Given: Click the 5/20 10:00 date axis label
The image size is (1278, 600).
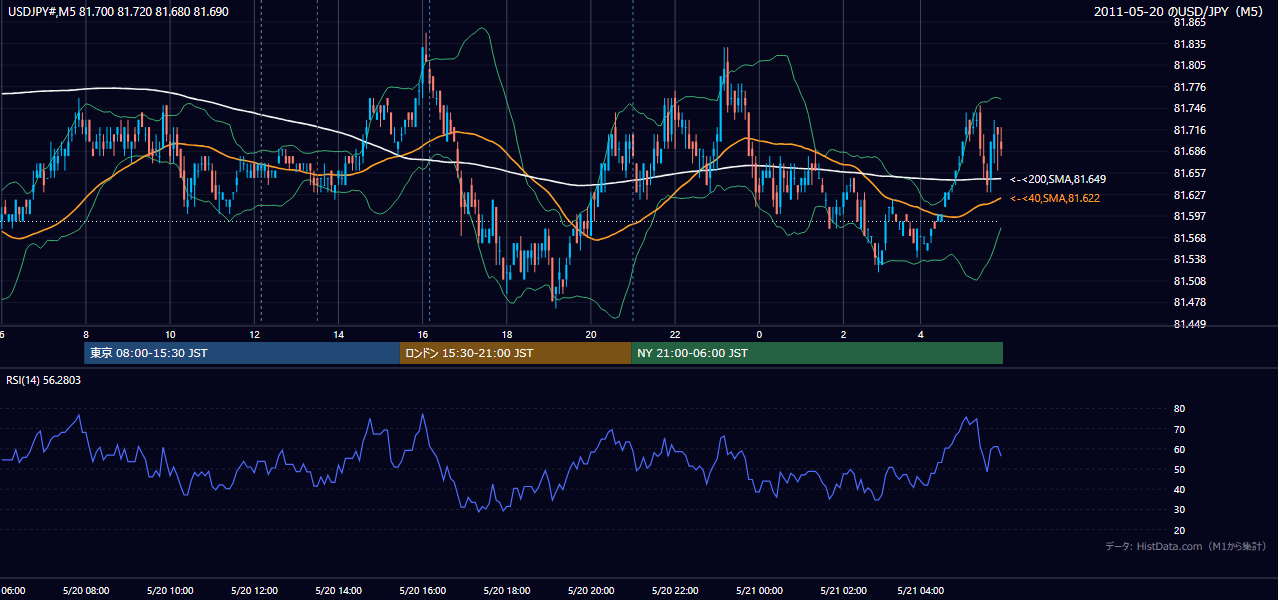Looking at the screenshot, I should point(170,591).
